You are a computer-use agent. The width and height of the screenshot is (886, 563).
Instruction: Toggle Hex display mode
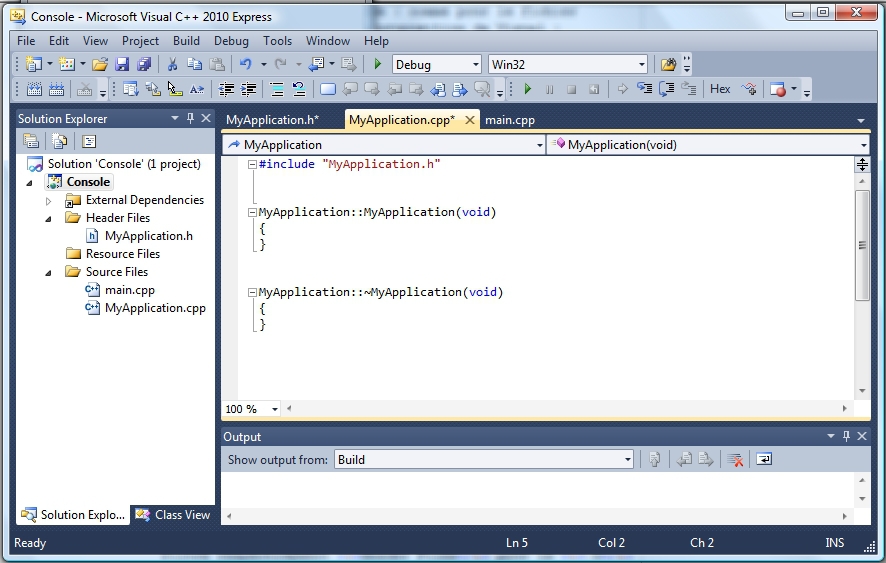coord(720,89)
